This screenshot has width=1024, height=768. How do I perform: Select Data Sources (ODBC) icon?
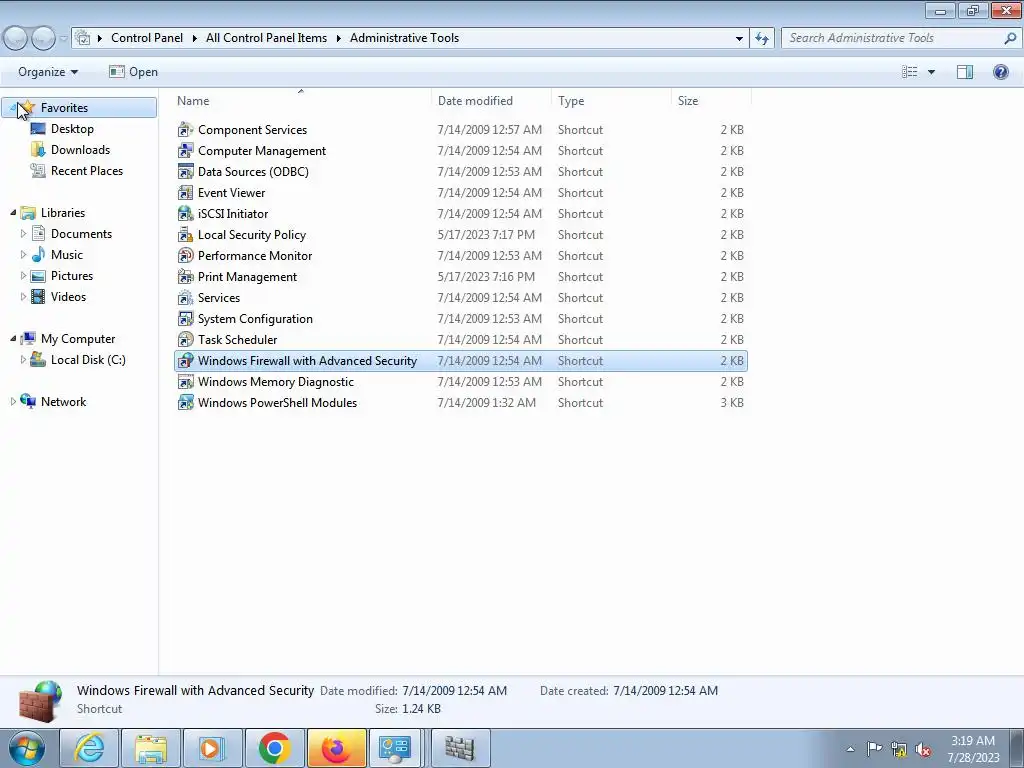(185, 172)
